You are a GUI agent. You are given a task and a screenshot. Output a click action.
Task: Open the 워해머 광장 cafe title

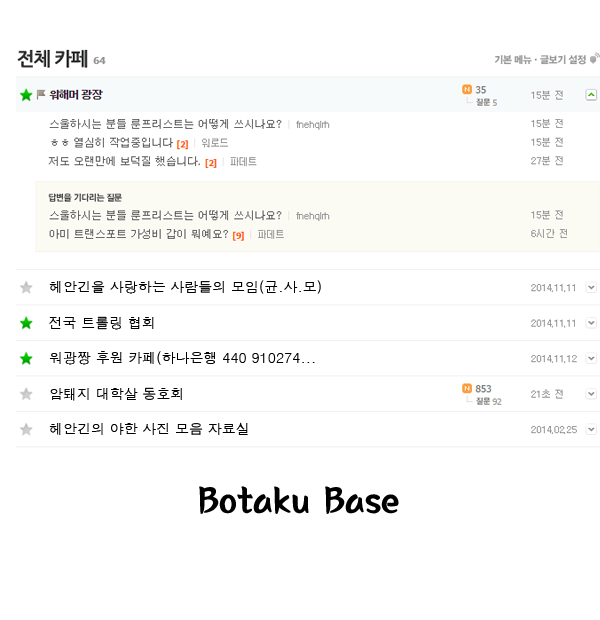(x=76, y=95)
